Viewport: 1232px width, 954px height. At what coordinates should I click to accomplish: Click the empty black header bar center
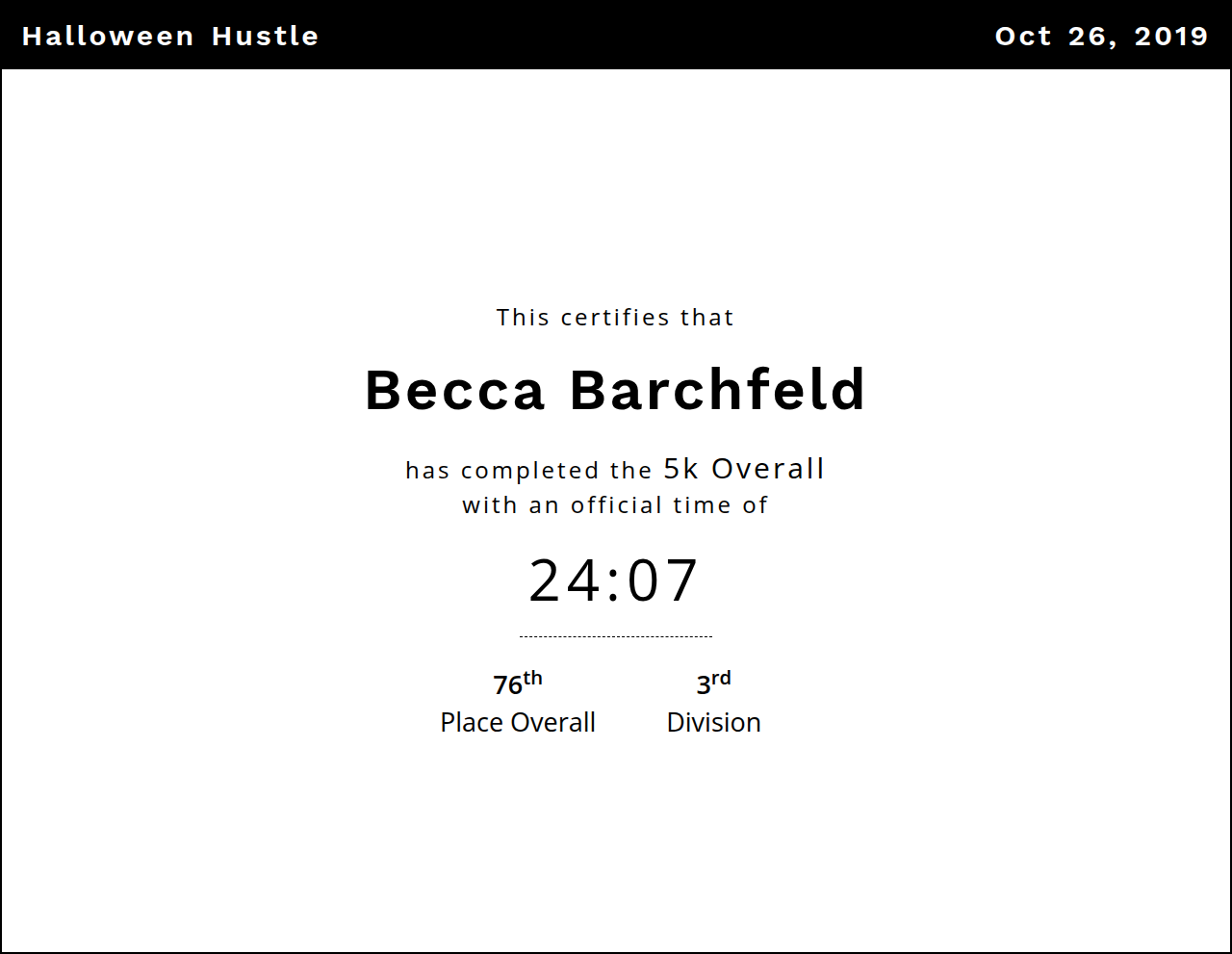654,36
